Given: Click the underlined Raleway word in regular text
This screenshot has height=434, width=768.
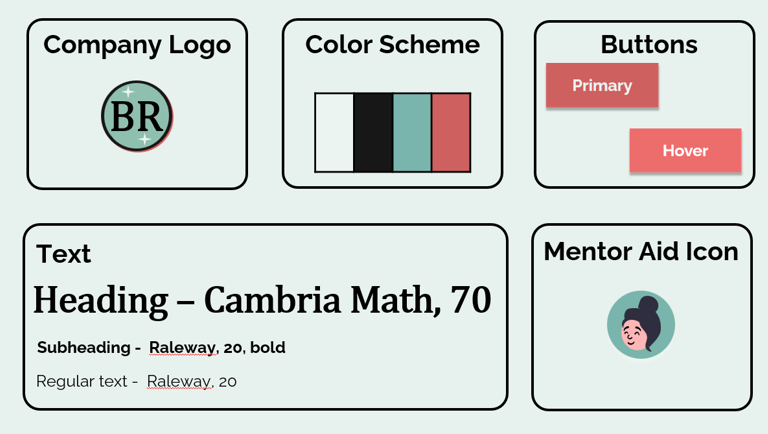Looking at the screenshot, I should point(179,382).
